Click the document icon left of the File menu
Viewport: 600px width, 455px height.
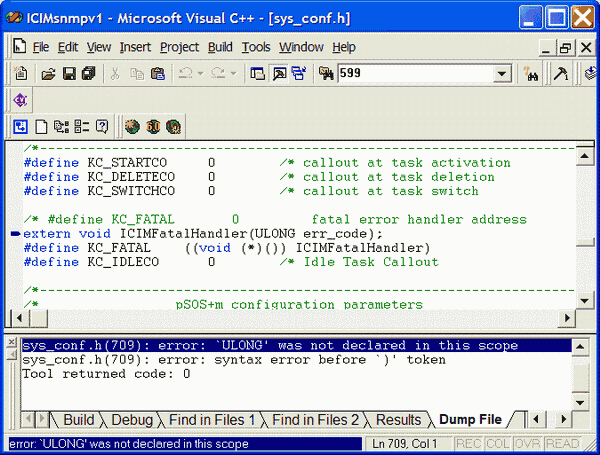click(x=20, y=47)
